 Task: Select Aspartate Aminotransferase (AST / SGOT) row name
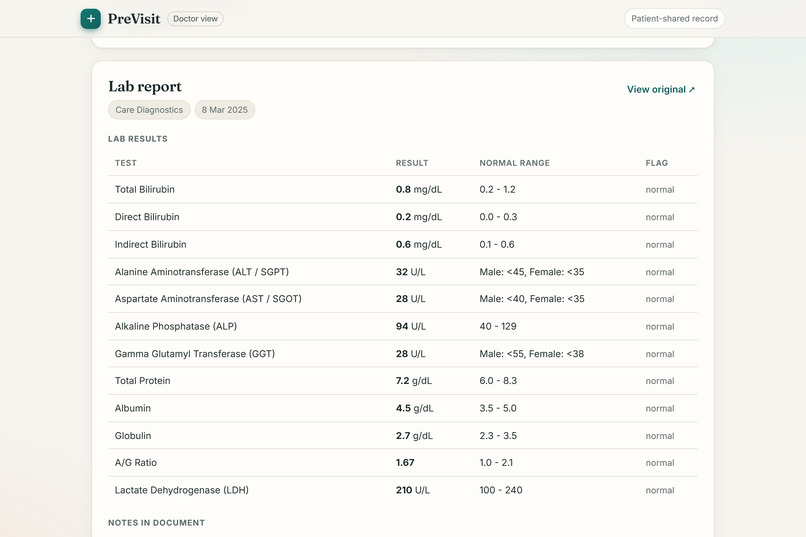[208, 299]
